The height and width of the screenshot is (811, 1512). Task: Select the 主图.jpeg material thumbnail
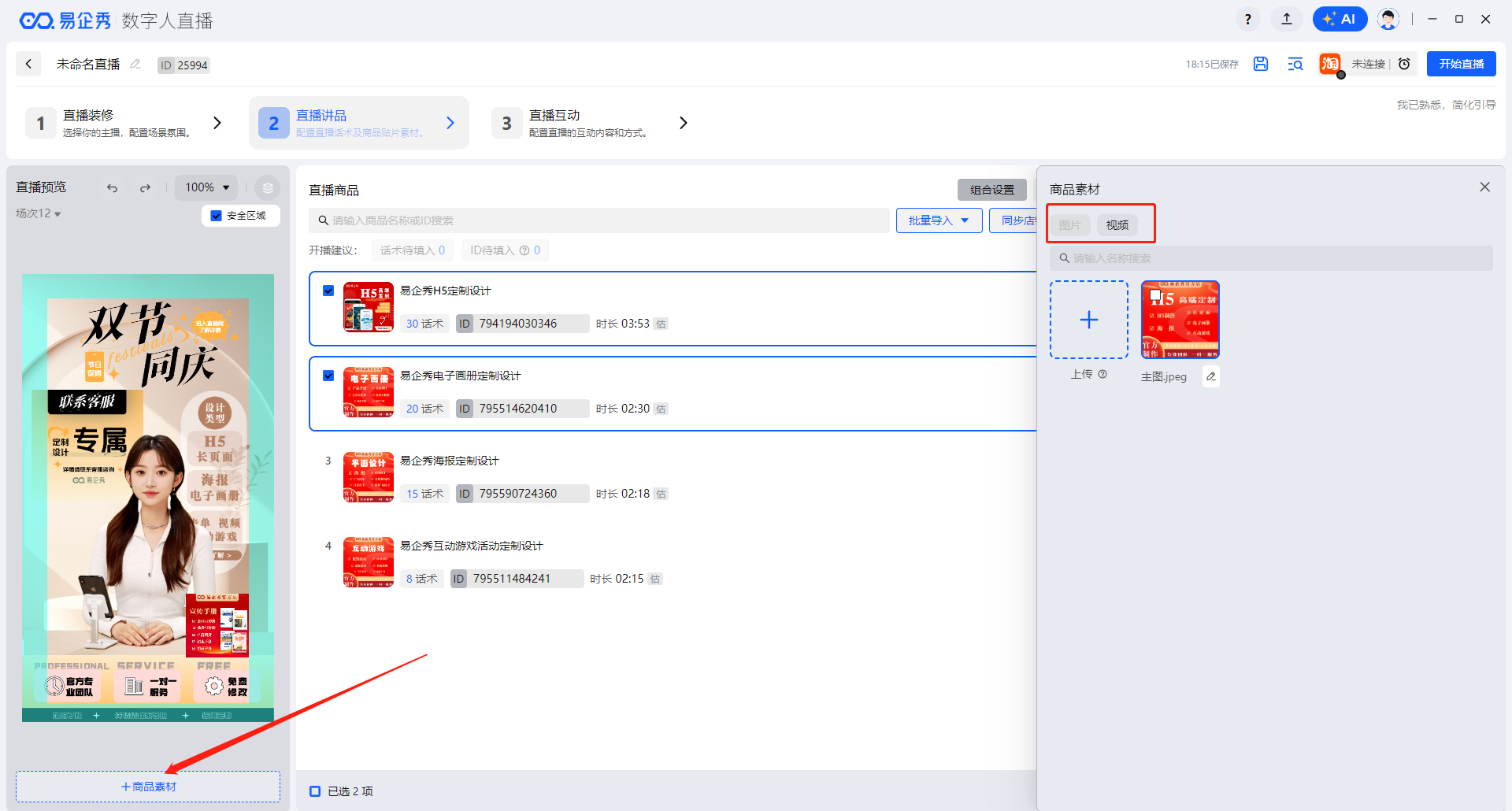coord(1180,320)
